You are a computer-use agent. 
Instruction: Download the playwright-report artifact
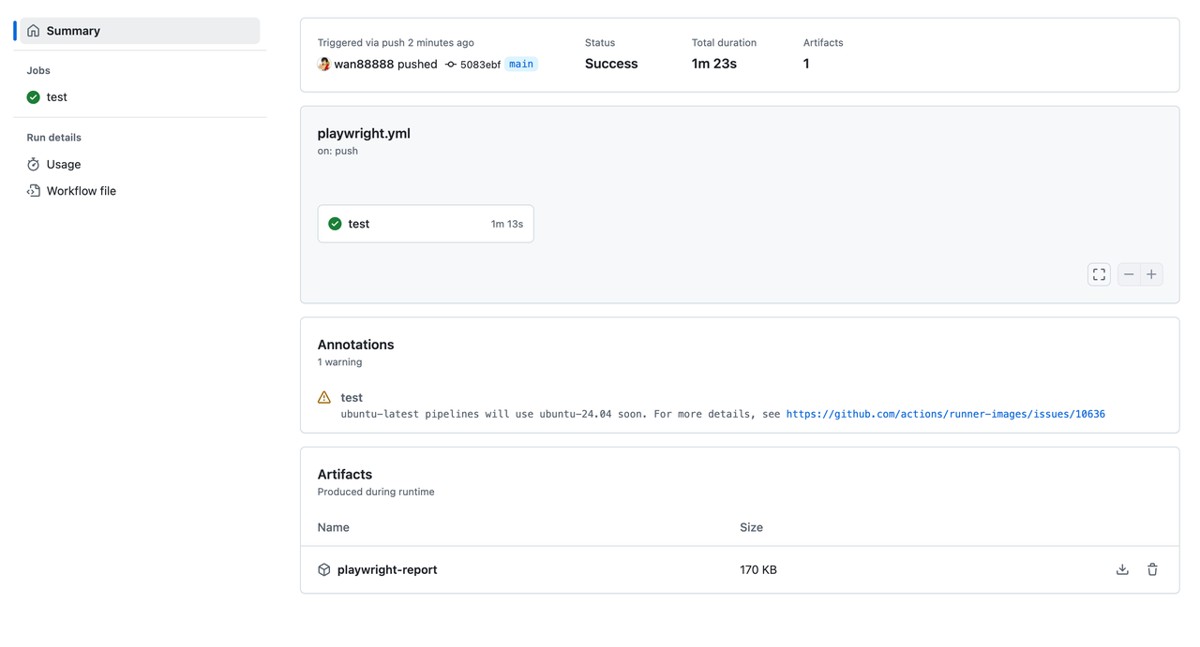pos(1122,570)
